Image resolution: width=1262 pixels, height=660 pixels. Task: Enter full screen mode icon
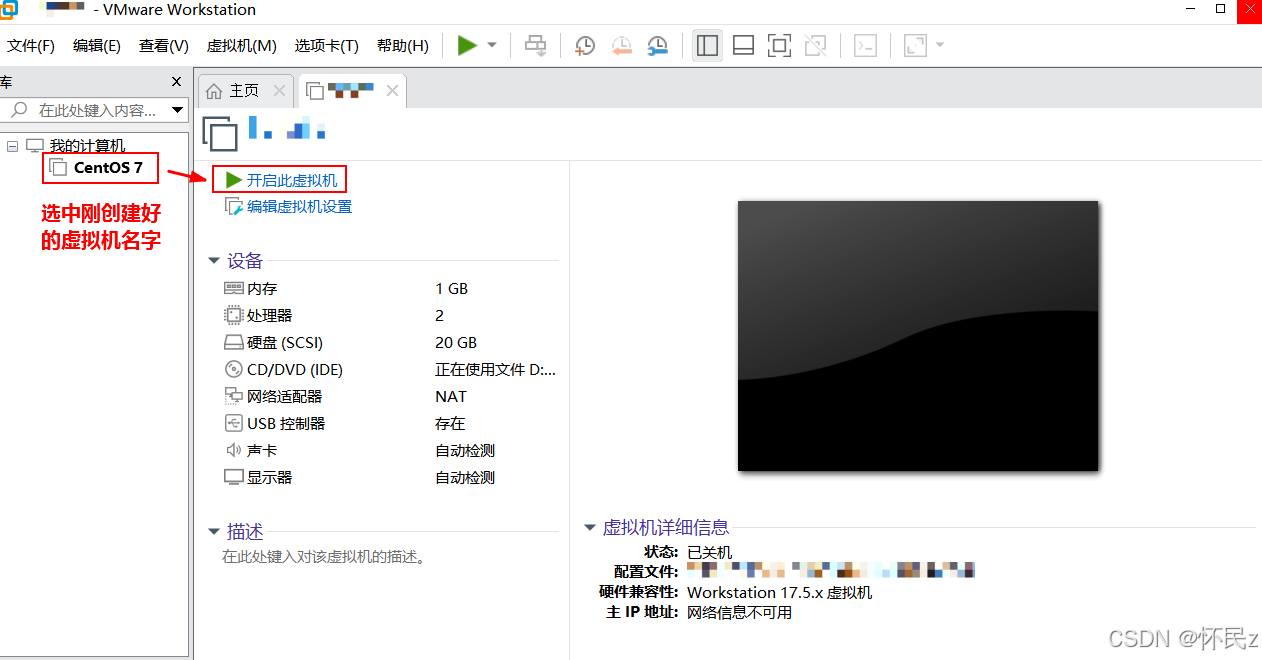point(779,45)
